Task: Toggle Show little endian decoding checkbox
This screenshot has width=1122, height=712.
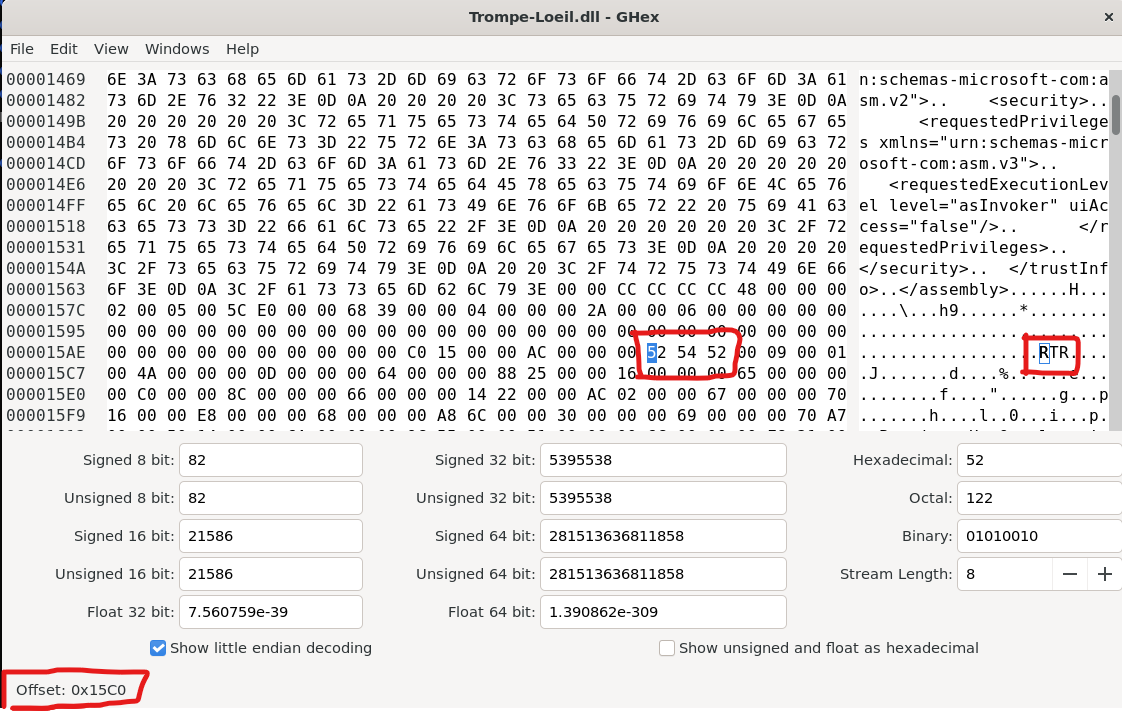Action: [x=158, y=648]
